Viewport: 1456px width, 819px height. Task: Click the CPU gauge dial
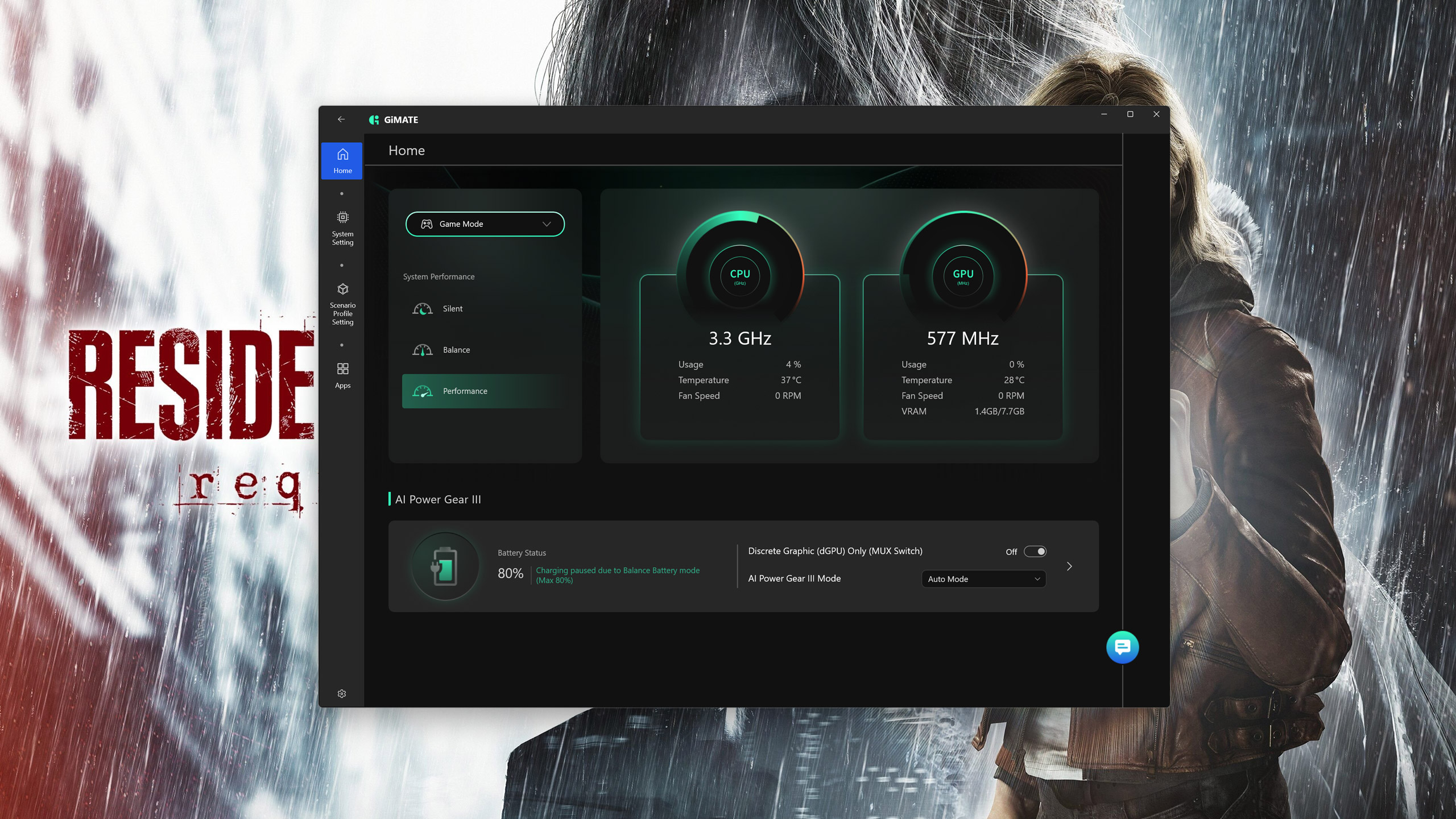point(739,276)
